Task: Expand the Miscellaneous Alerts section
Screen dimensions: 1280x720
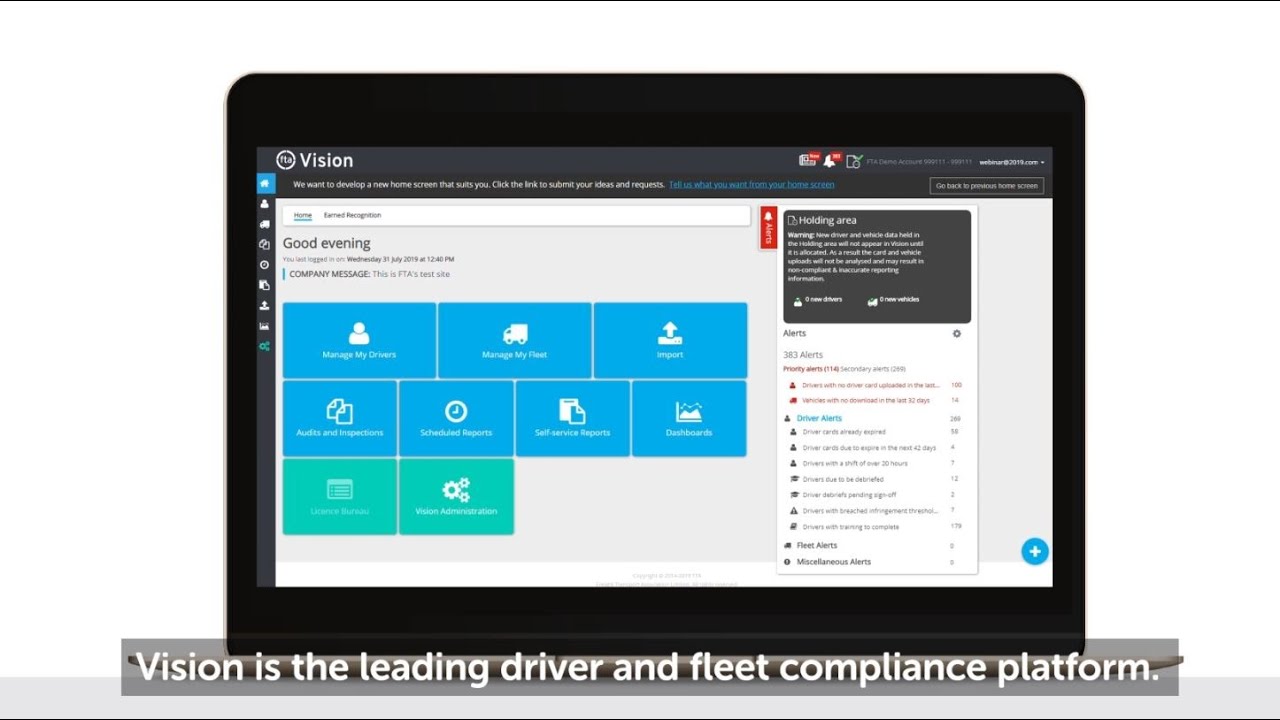Action: click(x=833, y=562)
